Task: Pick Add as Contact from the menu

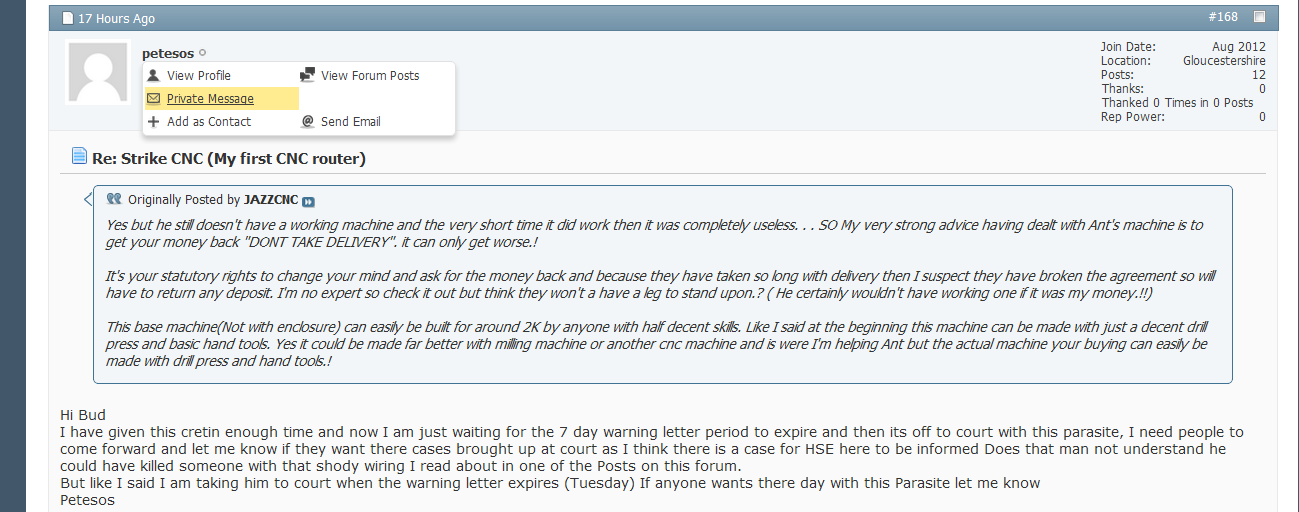Action: pyautogui.click(x=209, y=122)
